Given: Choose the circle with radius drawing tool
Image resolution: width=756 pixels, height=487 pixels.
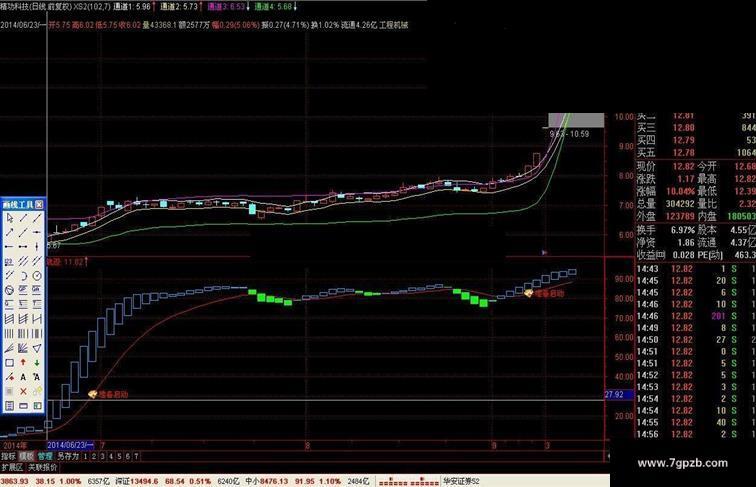Looking at the screenshot, I should (x=37, y=276).
